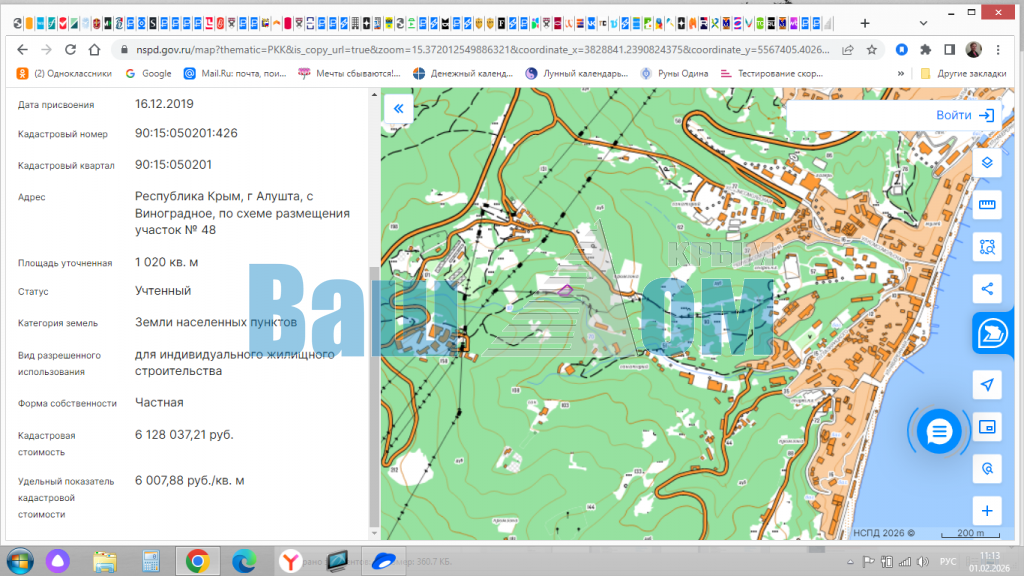Viewport: 1024px width, 576px height.
Task: Show hidden bookmarks with the chevron
Action: [902, 73]
